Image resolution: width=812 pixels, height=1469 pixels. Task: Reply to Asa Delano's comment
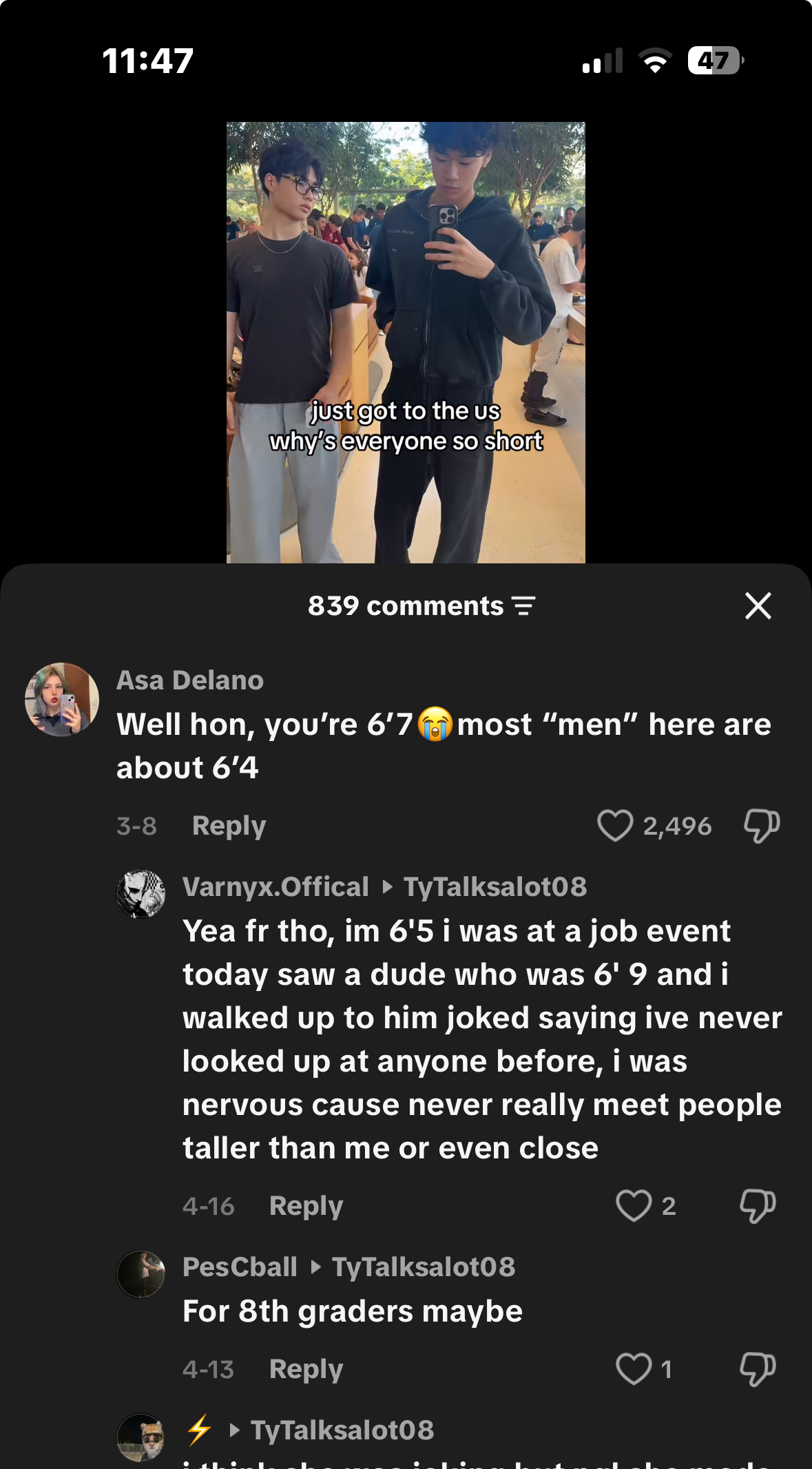click(229, 826)
